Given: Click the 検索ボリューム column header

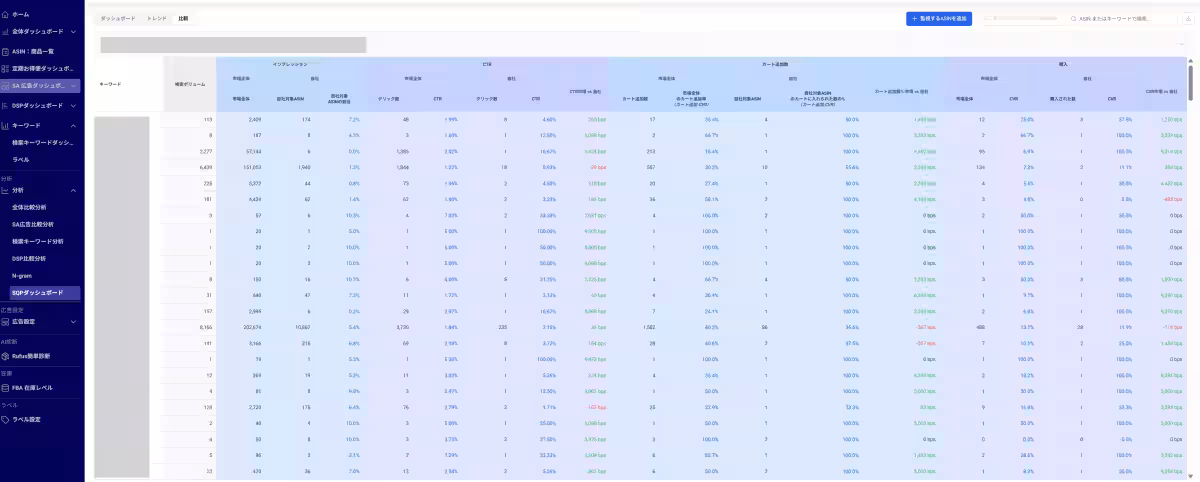Looking at the screenshot, I should 189,84.
